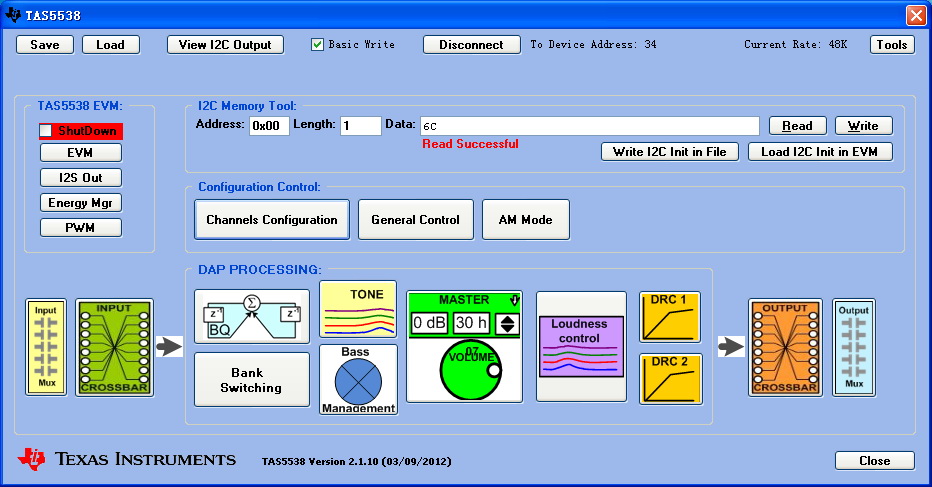The height and width of the screenshot is (487, 932).
Task: Open the Output Mux block
Action: tap(854, 347)
